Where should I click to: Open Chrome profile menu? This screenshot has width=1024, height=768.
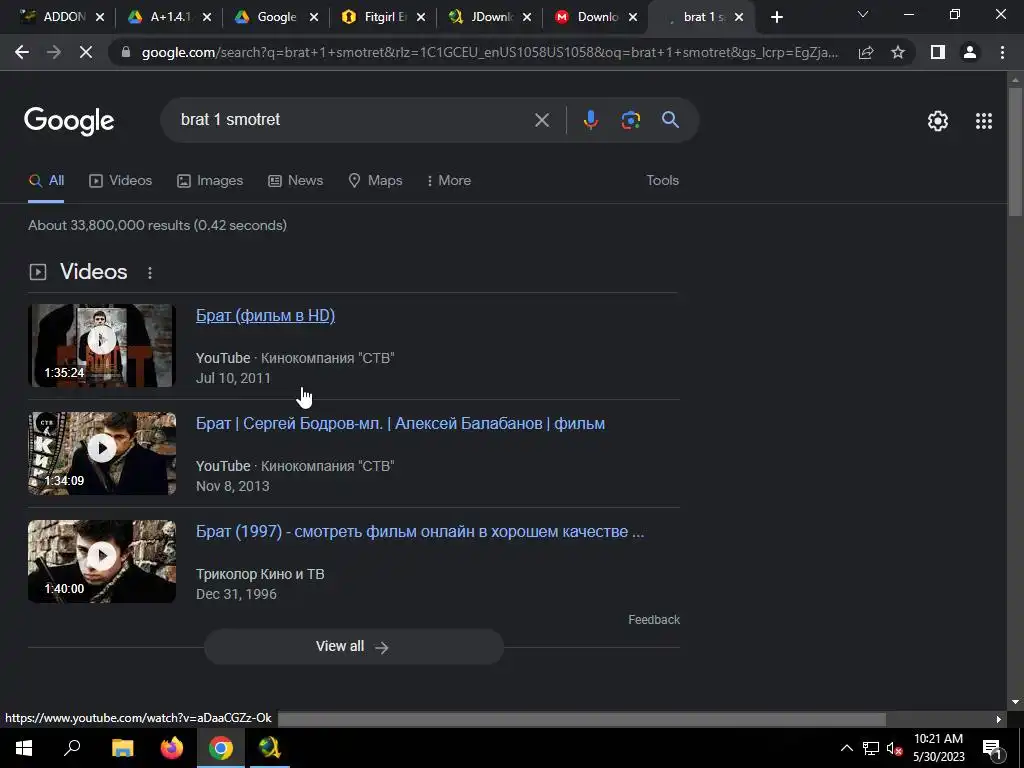[x=970, y=52]
